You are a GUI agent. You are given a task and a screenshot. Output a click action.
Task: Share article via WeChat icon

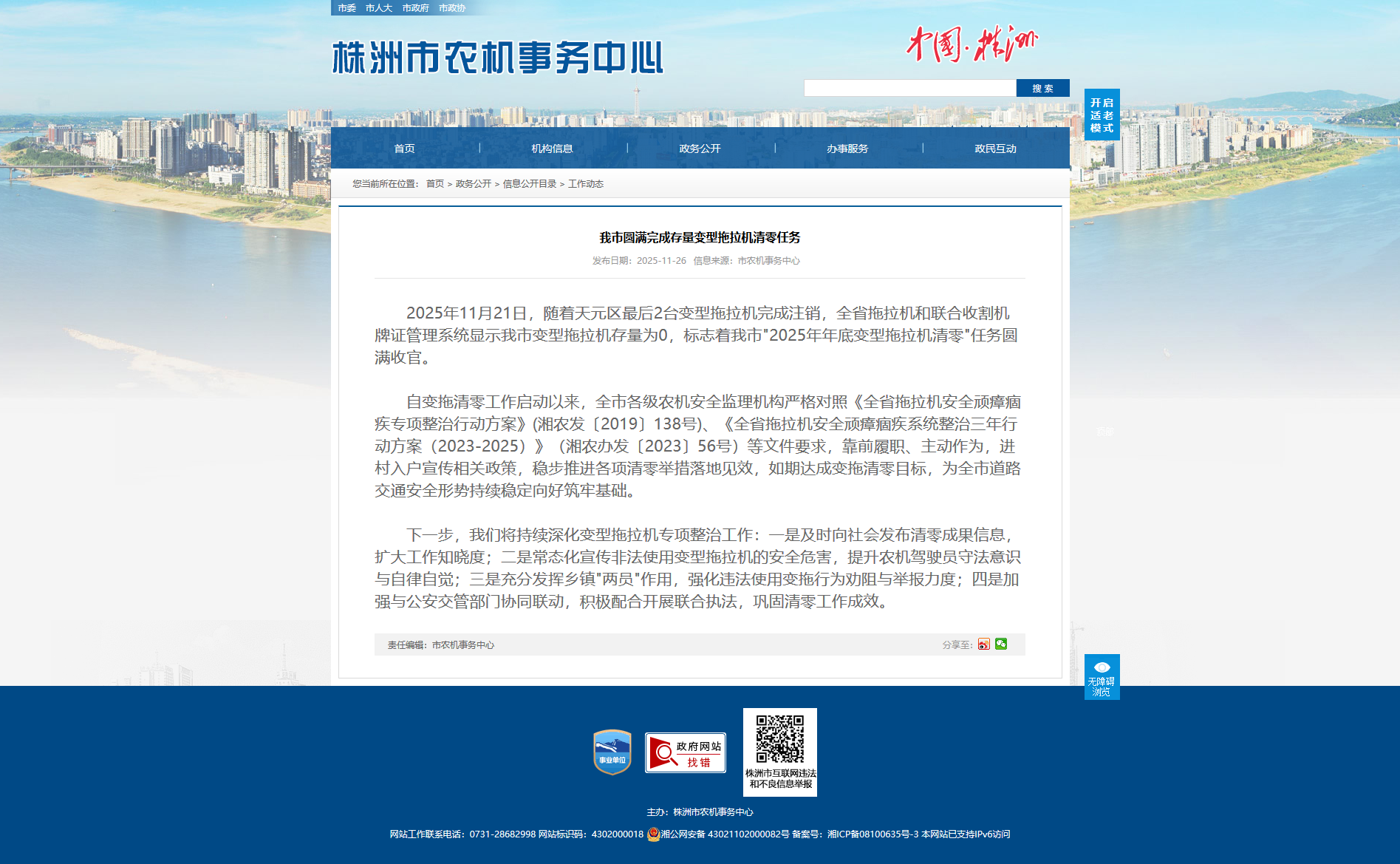click(1001, 644)
